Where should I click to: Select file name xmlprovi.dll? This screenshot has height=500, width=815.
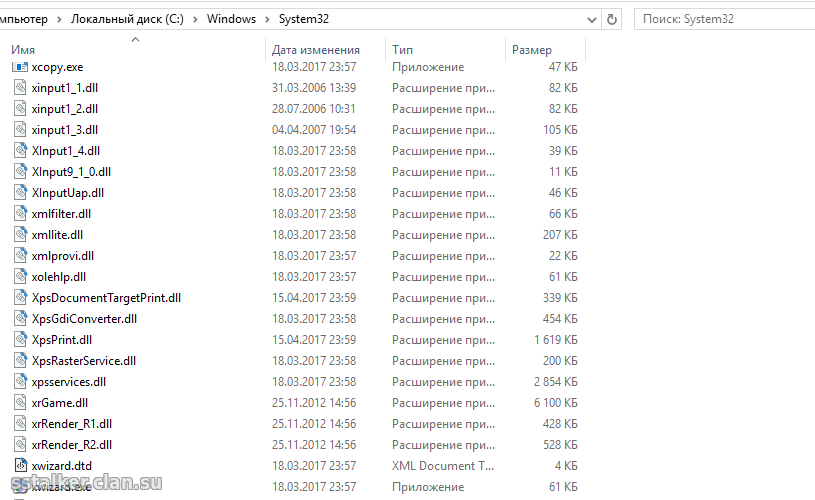pyautogui.click(x=62, y=256)
